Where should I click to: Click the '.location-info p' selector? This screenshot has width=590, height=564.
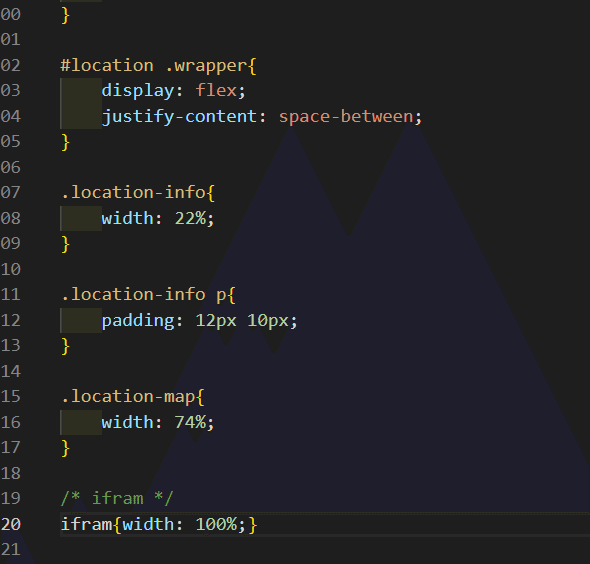143,295
